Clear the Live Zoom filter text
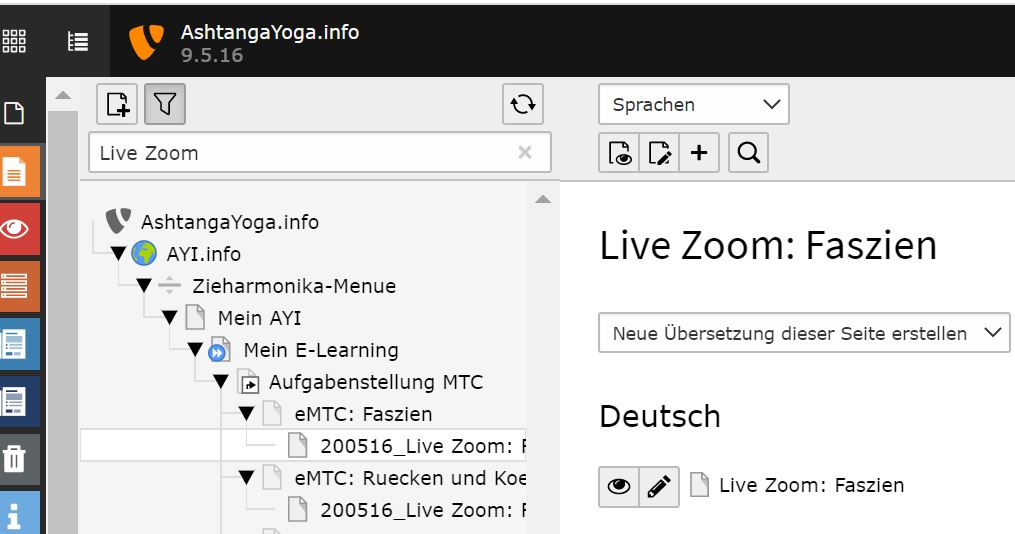 click(525, 153)
